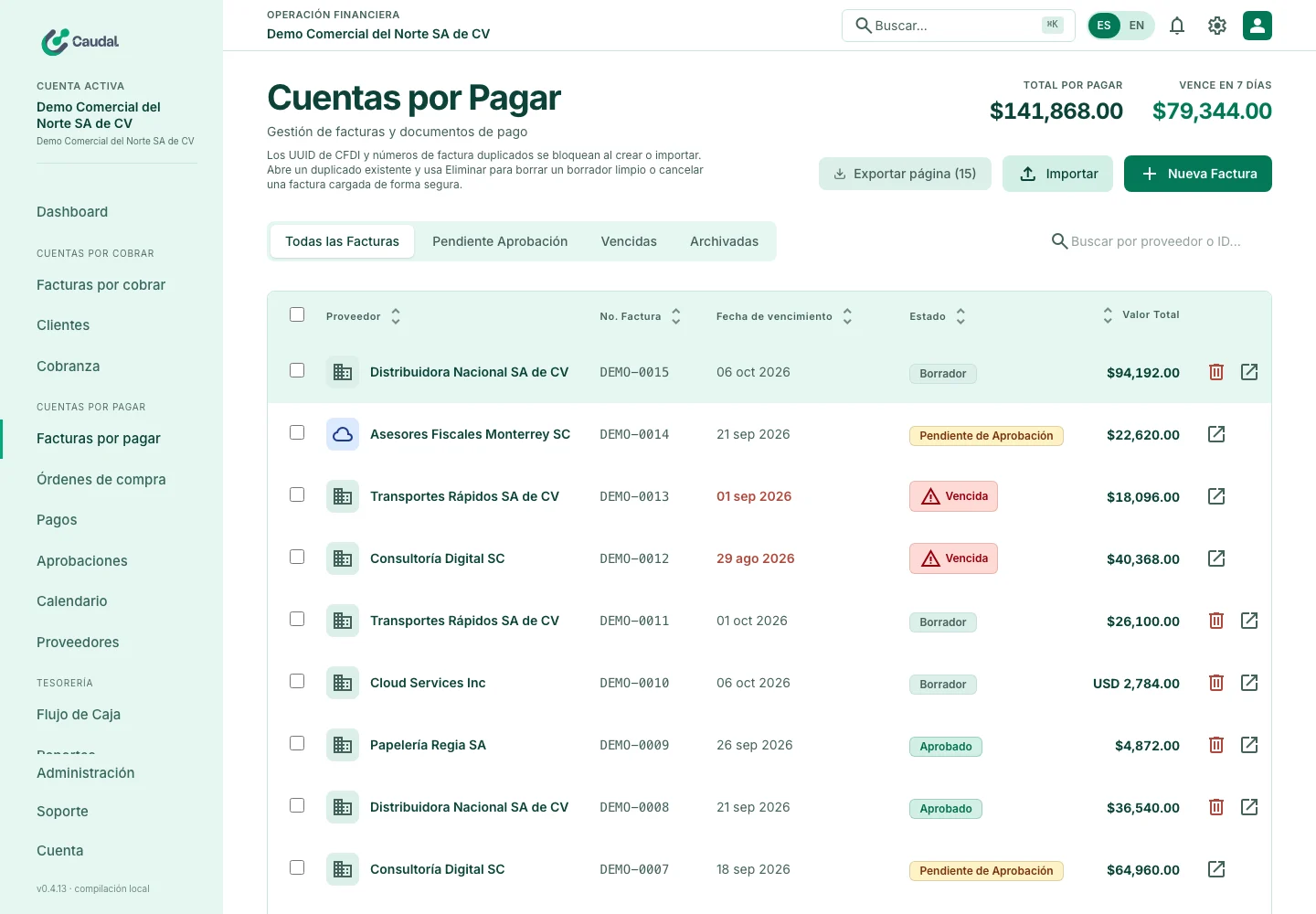Tick the Cloud Services Inc checkbox
The image size is (1316, 914).
tap(297, 681)
